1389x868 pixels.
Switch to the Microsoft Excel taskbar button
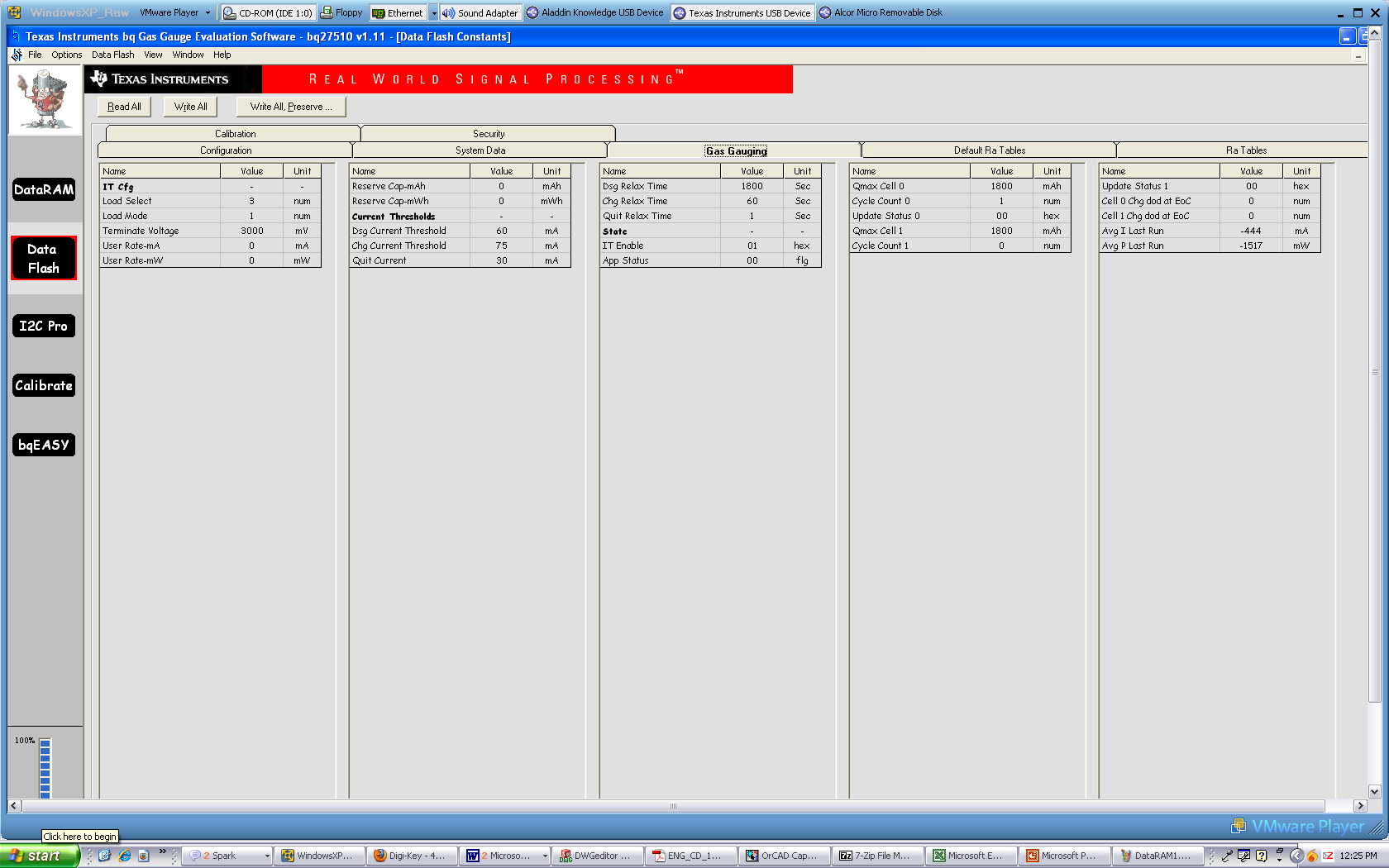click(x=969, y=856)
